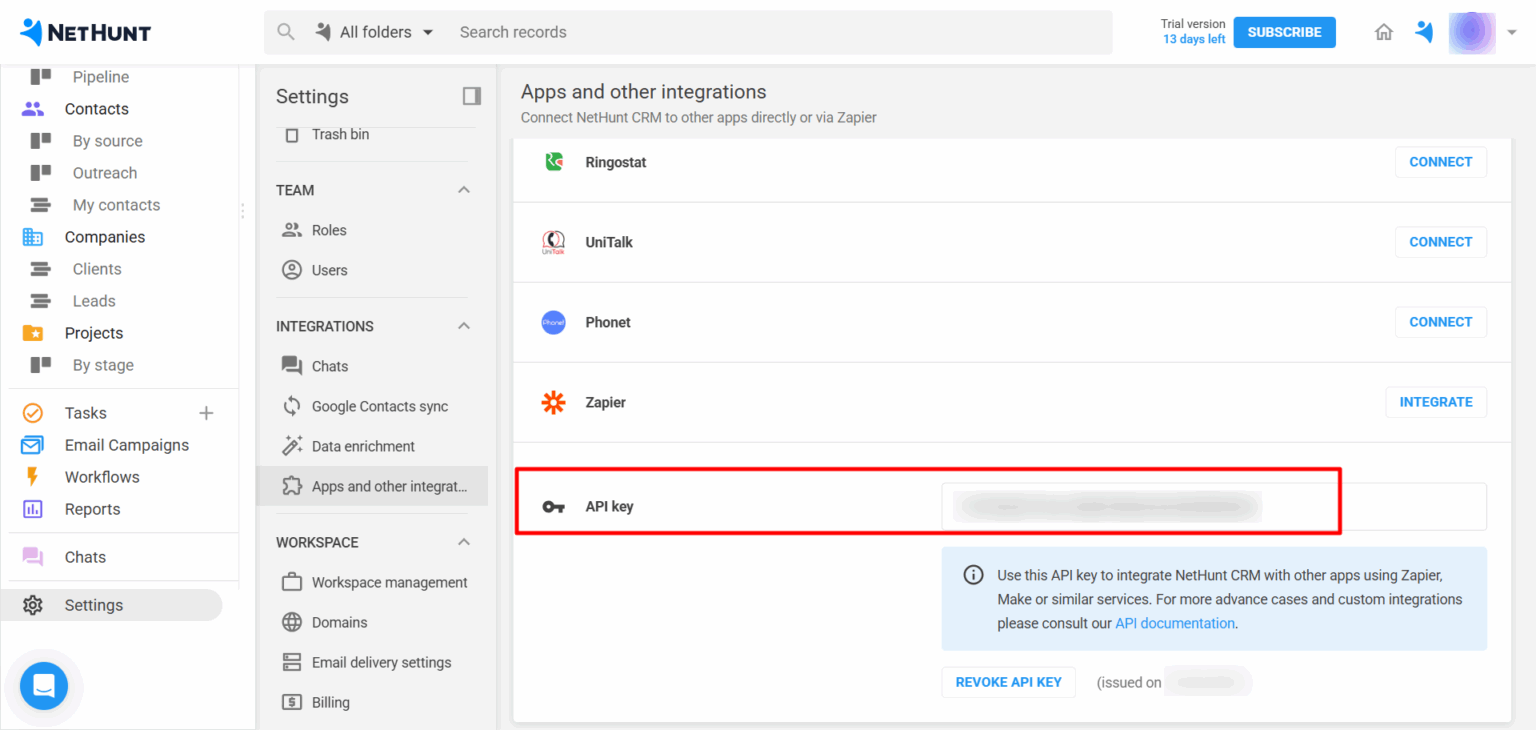Screen dimensions: 1536x730
Task: Click the REVOKE API KEY button
Action: coord(1008,682)
